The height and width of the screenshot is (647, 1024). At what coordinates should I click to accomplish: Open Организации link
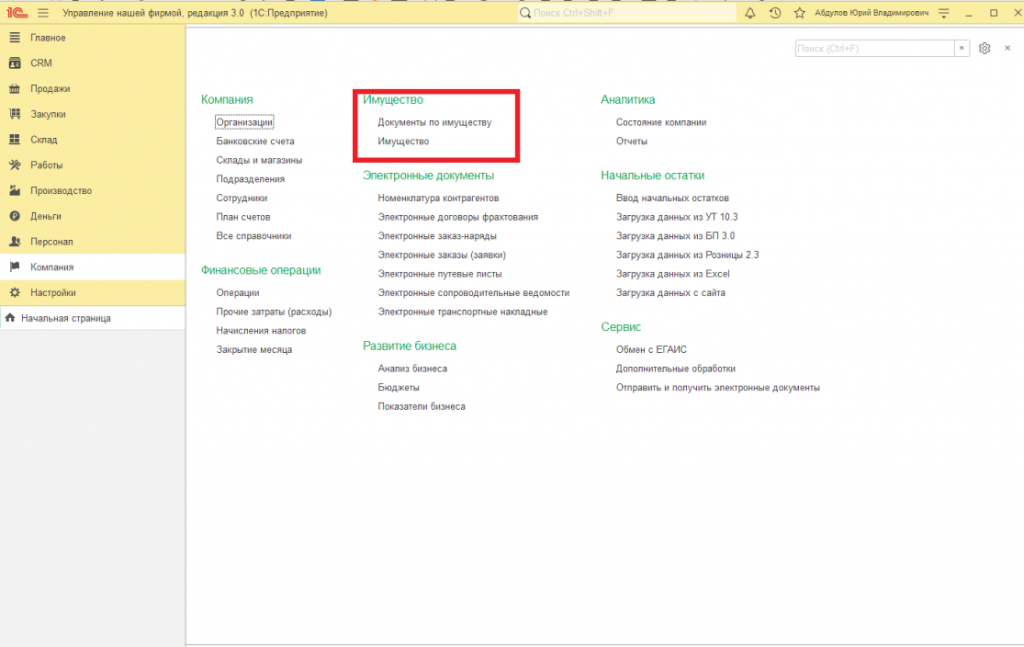pos(244,122)
